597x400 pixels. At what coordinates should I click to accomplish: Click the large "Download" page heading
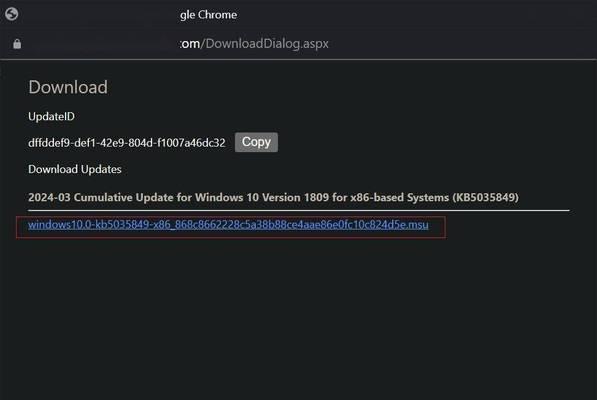click(x=68, y=87)
